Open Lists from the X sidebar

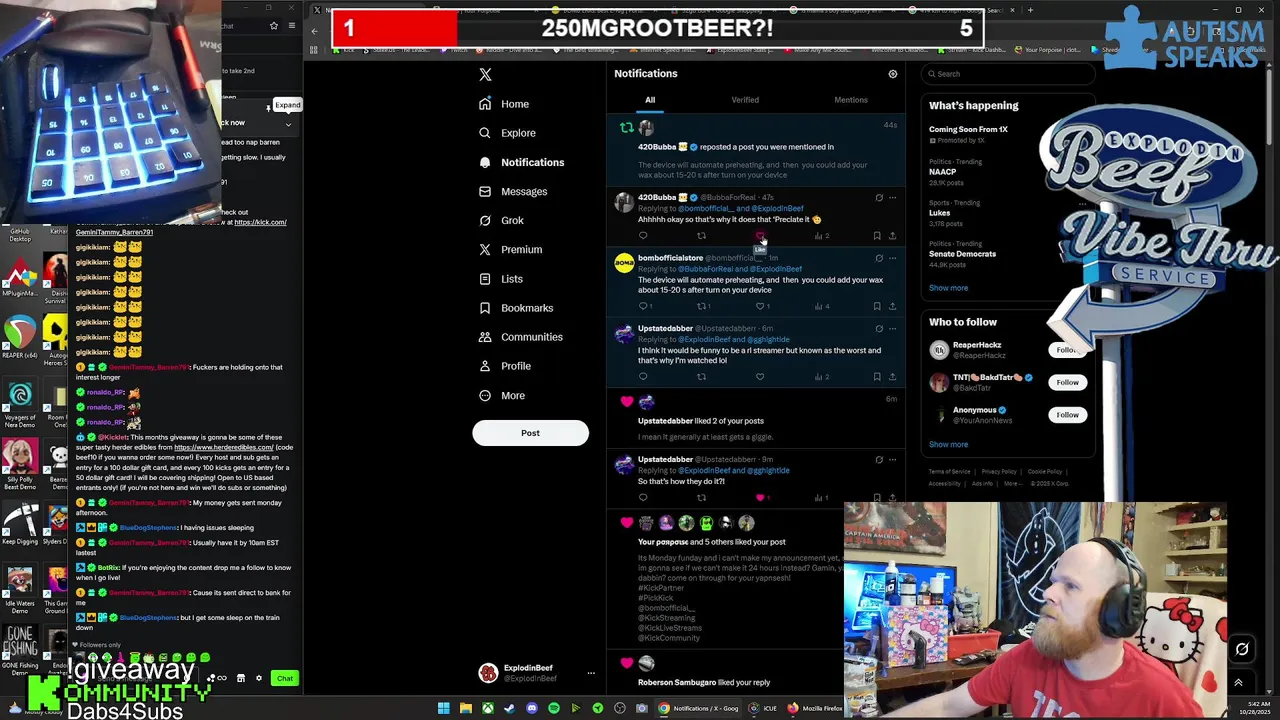[x=501, y=279]
